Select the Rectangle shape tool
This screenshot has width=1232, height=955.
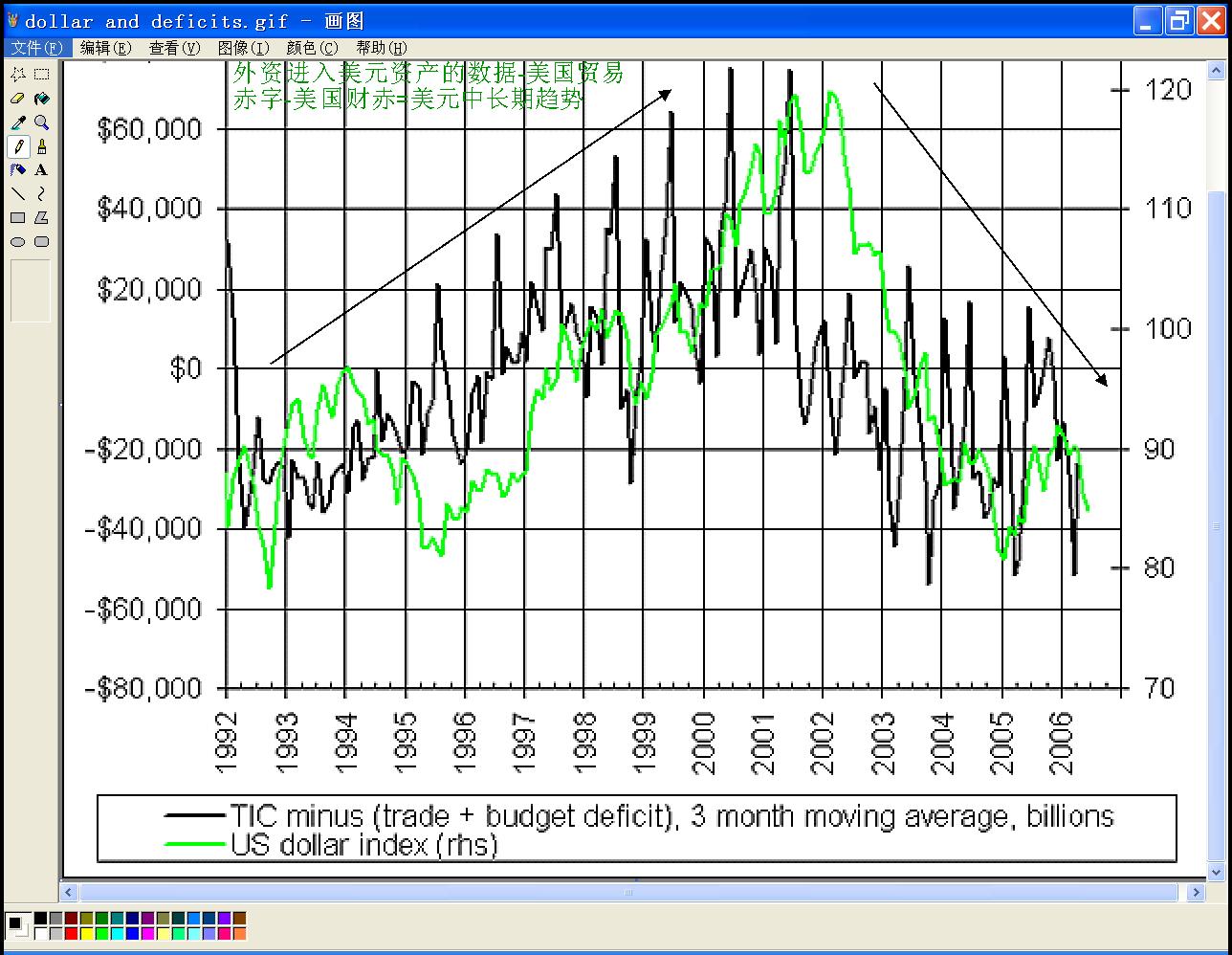[18, 217]
